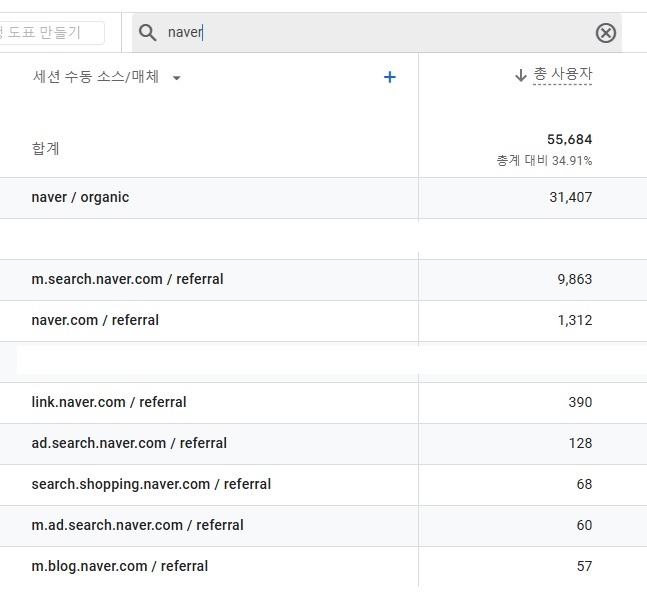Image resolution: width=647 pixels, height=611 pixels.
Task: Click the 60 users value
Action: coord(584,525)
